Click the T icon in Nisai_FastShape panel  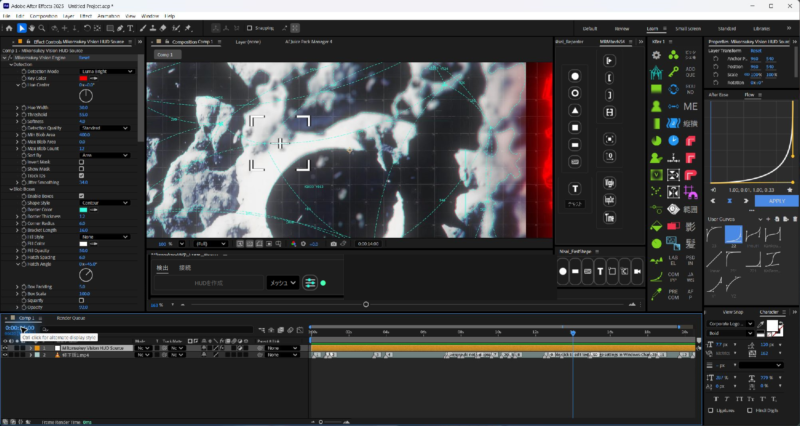pos(600,271)
